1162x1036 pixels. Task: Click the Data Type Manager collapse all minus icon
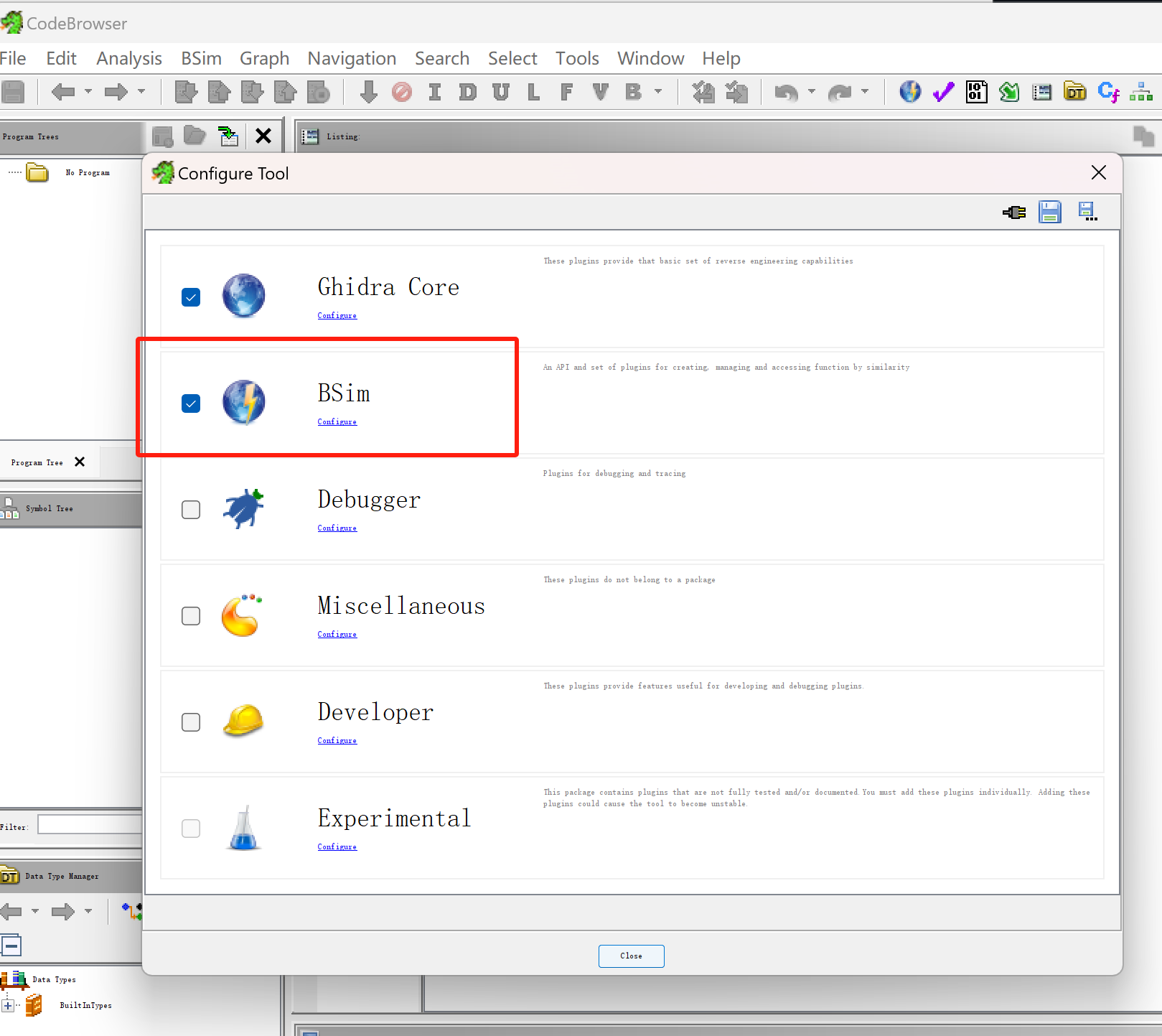pyautogui.click(x=11, y=946)
